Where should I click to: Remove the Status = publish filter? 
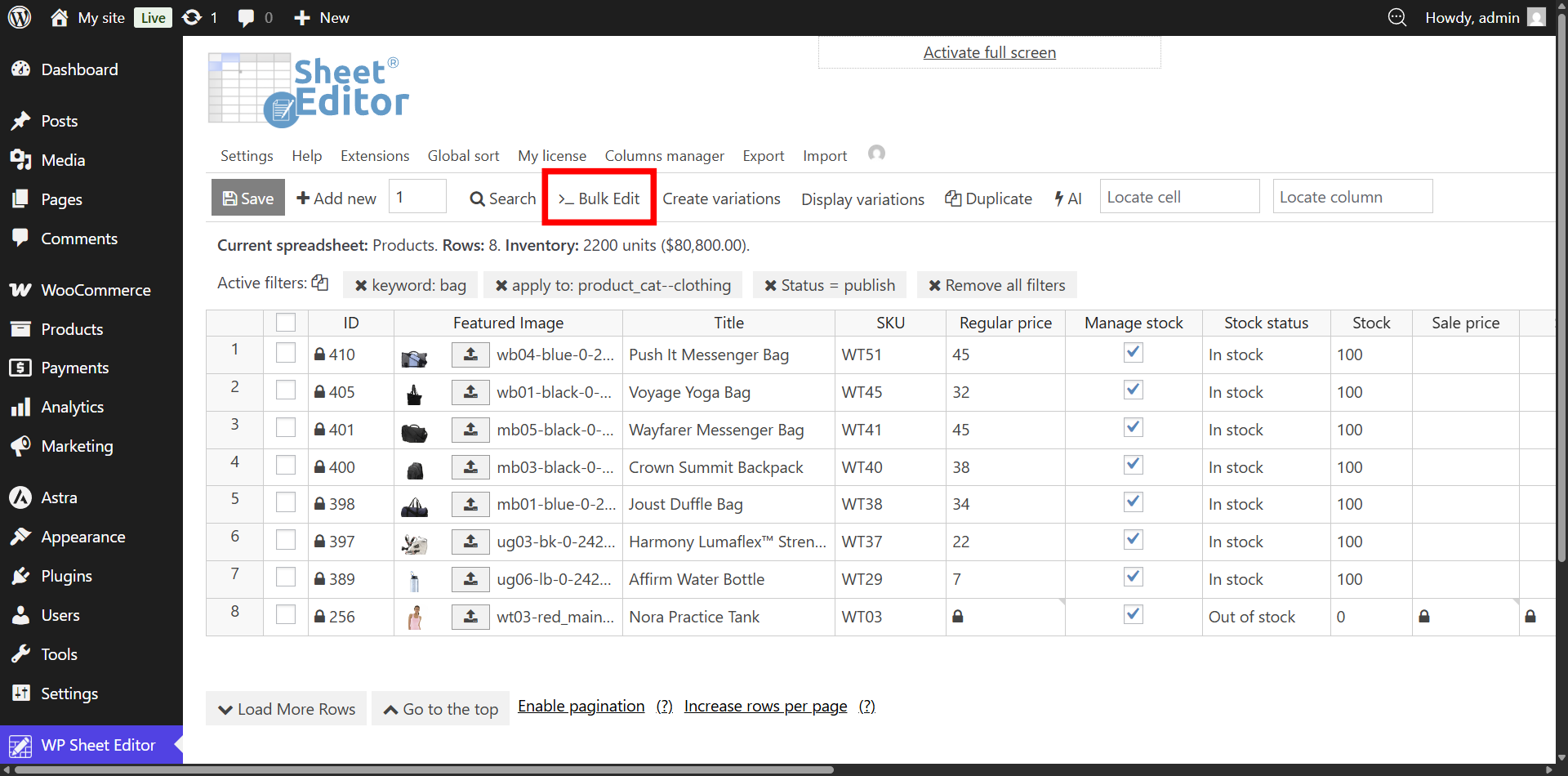(770, 285)
